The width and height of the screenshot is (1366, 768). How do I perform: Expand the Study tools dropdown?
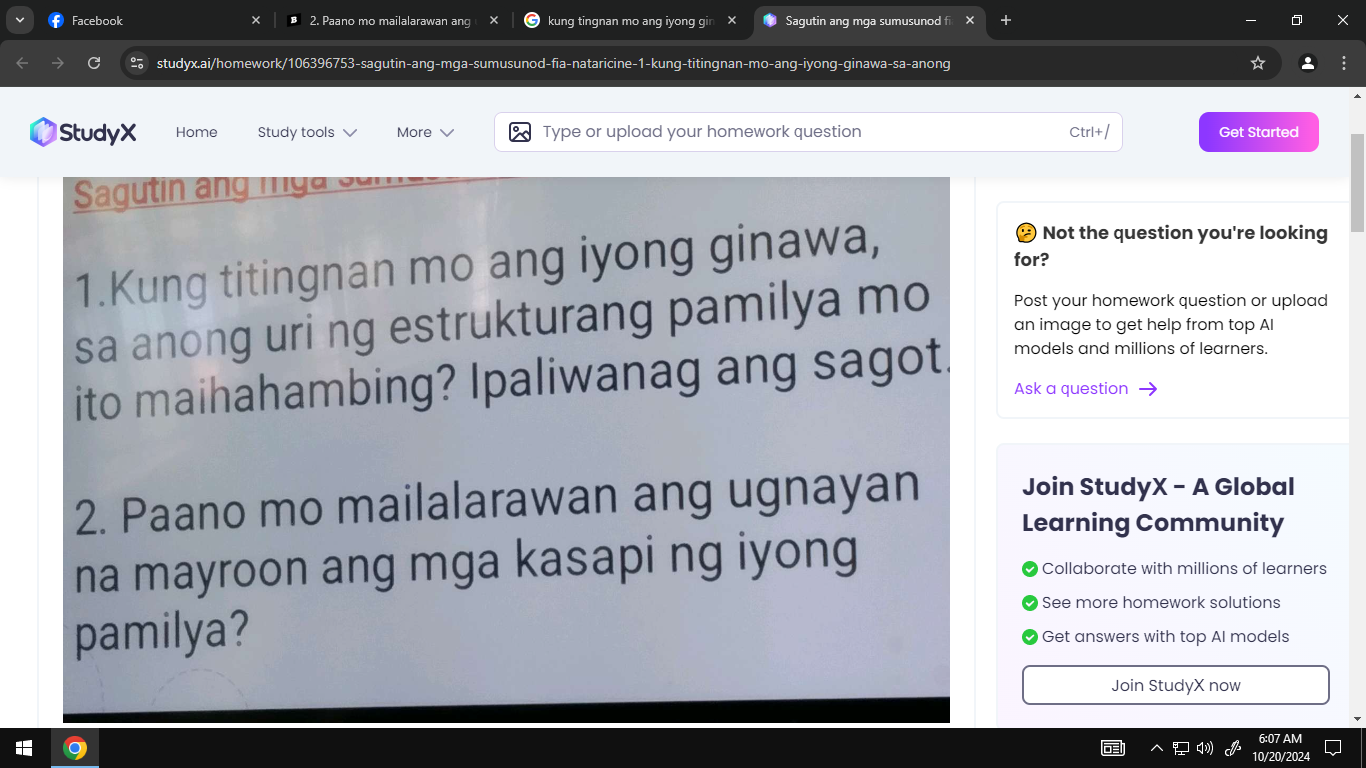pos(307,132)
